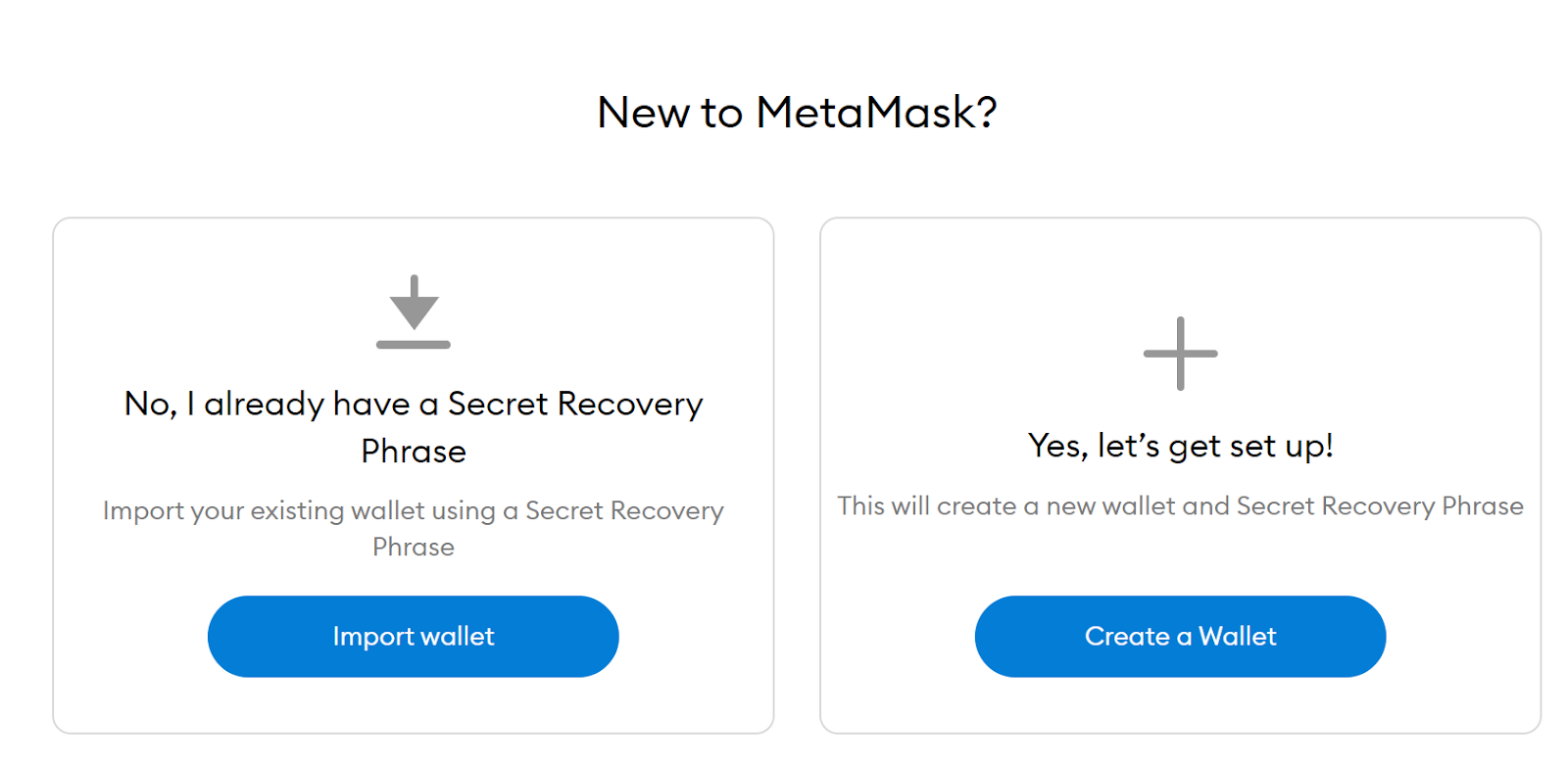Click the 'Yes, let's get set up!' heading
The image size is (1568, 766).
1180,447
